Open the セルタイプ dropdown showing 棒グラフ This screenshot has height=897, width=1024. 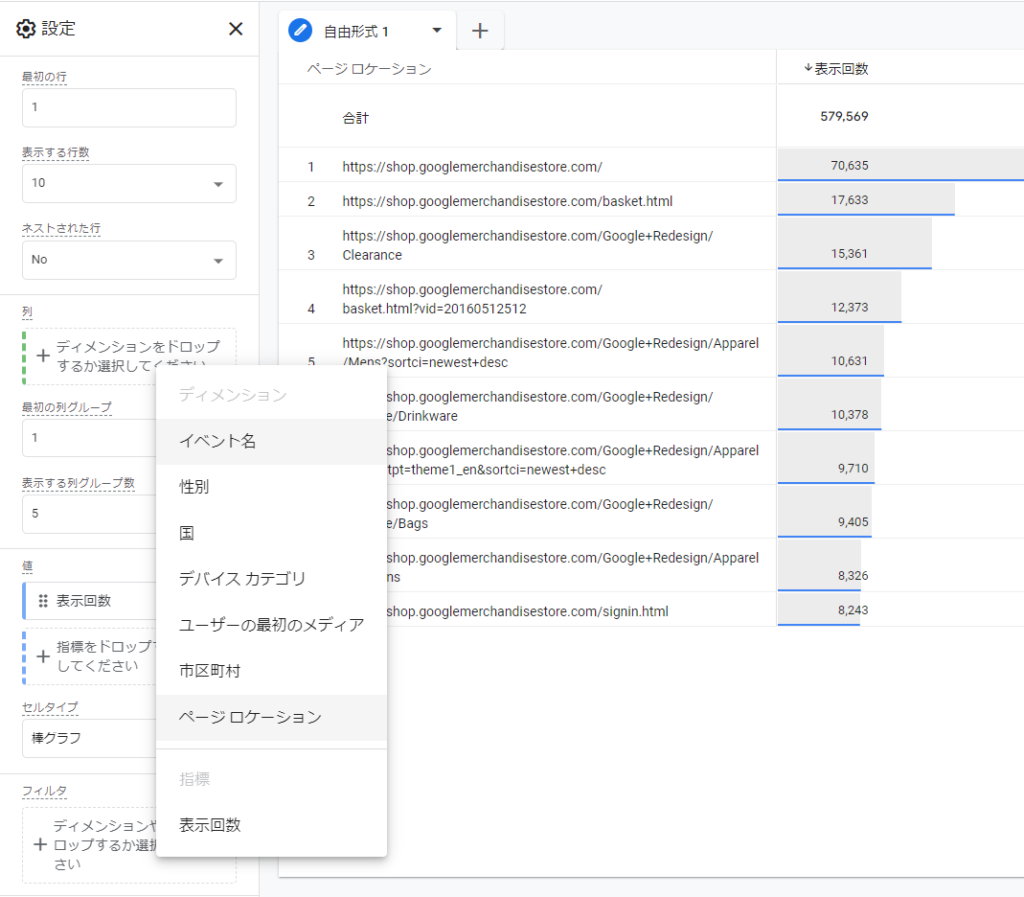(89, 738)
